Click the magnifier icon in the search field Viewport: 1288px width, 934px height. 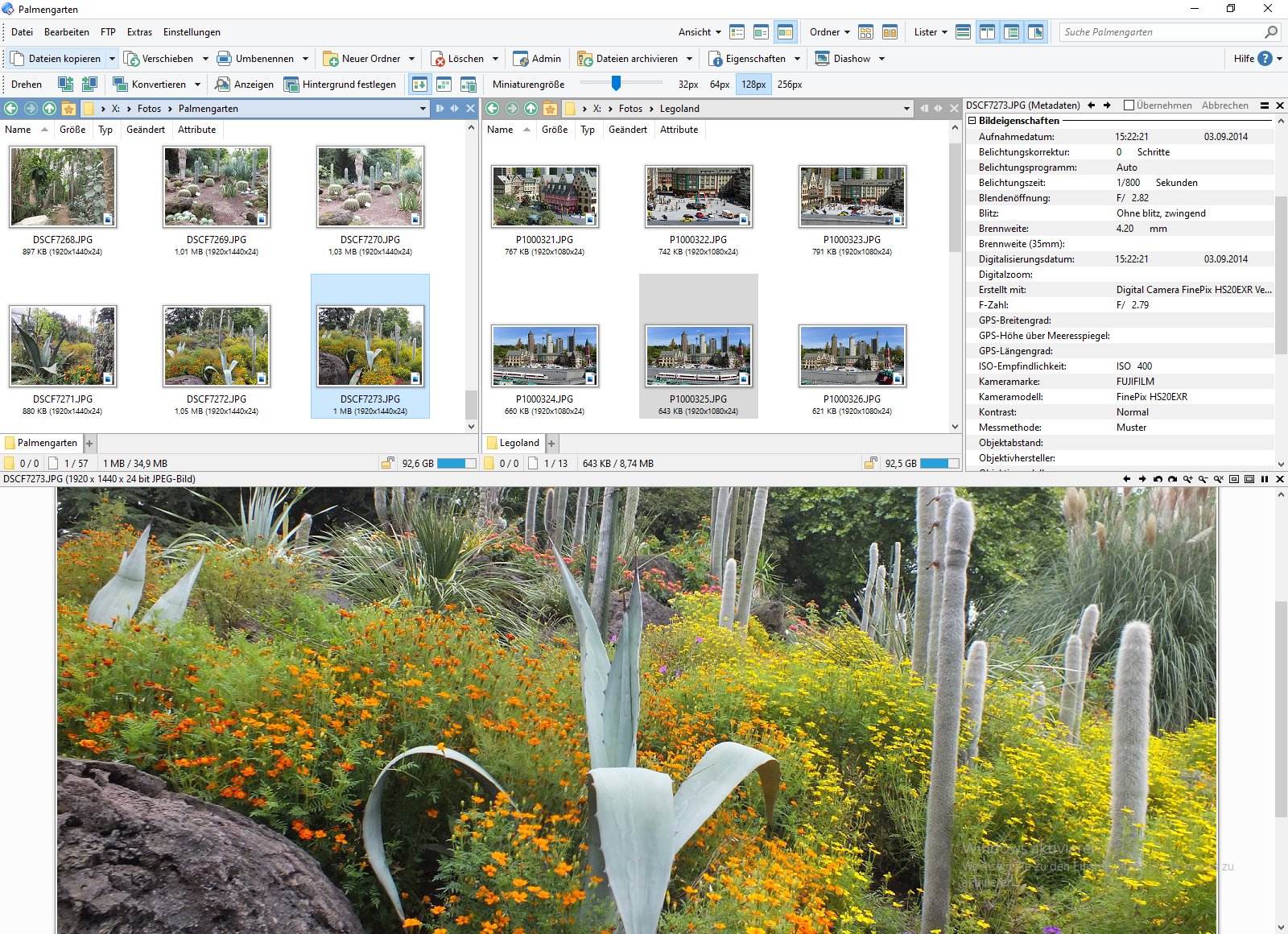tap(1271, 32)
